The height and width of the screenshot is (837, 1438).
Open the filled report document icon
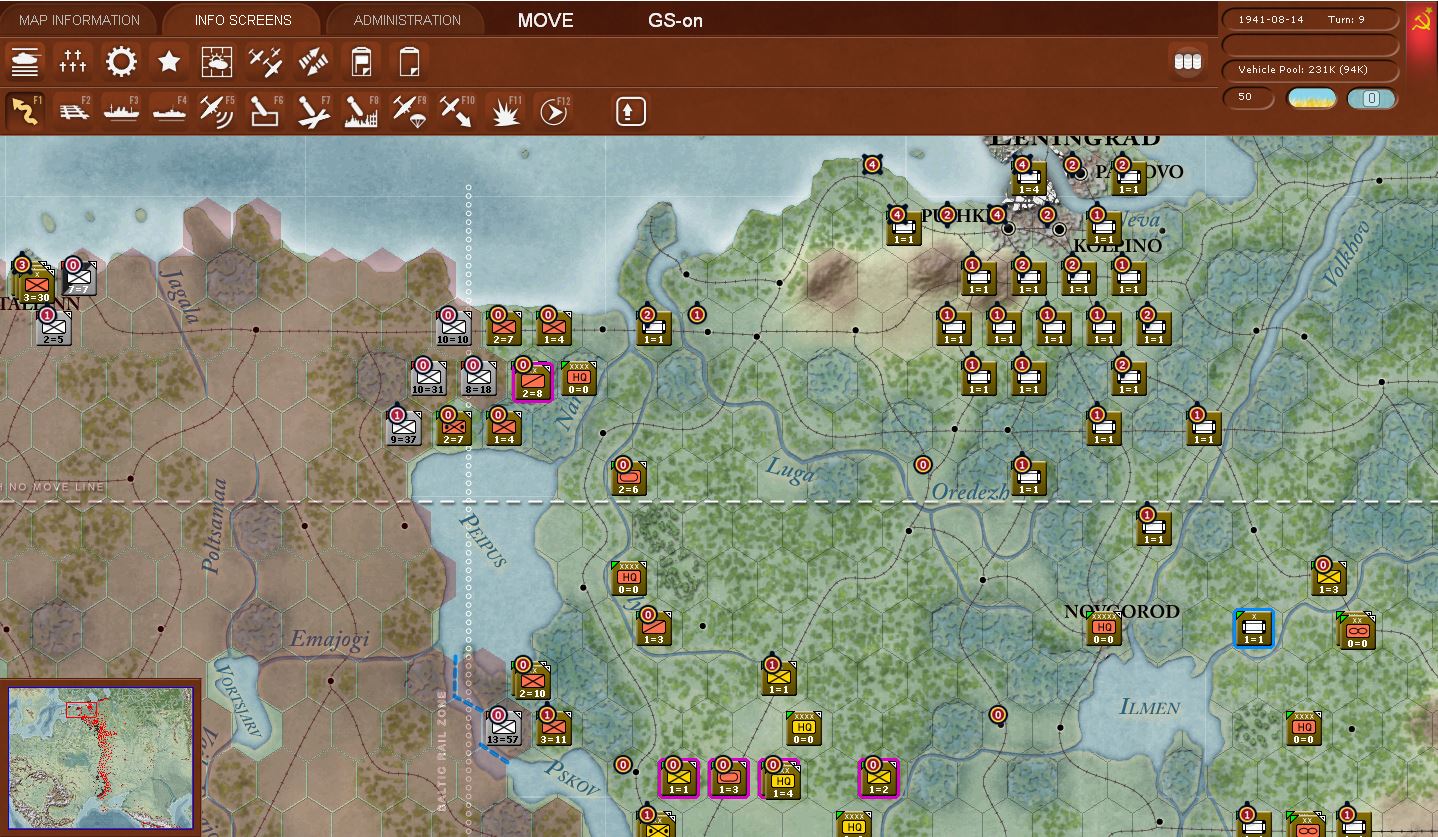[x=361, y=62]
